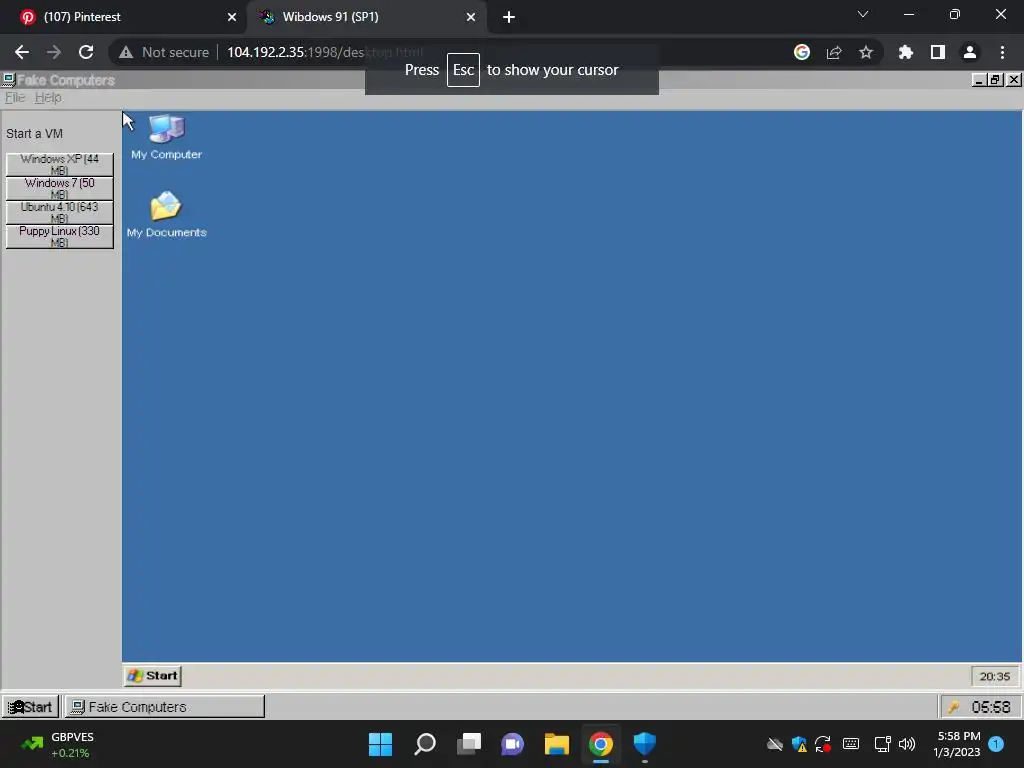Launch the Ubuntu 4.10 (643 MB) VM
Viewport: 1024px width, 768px height.
tap(59, 213)
